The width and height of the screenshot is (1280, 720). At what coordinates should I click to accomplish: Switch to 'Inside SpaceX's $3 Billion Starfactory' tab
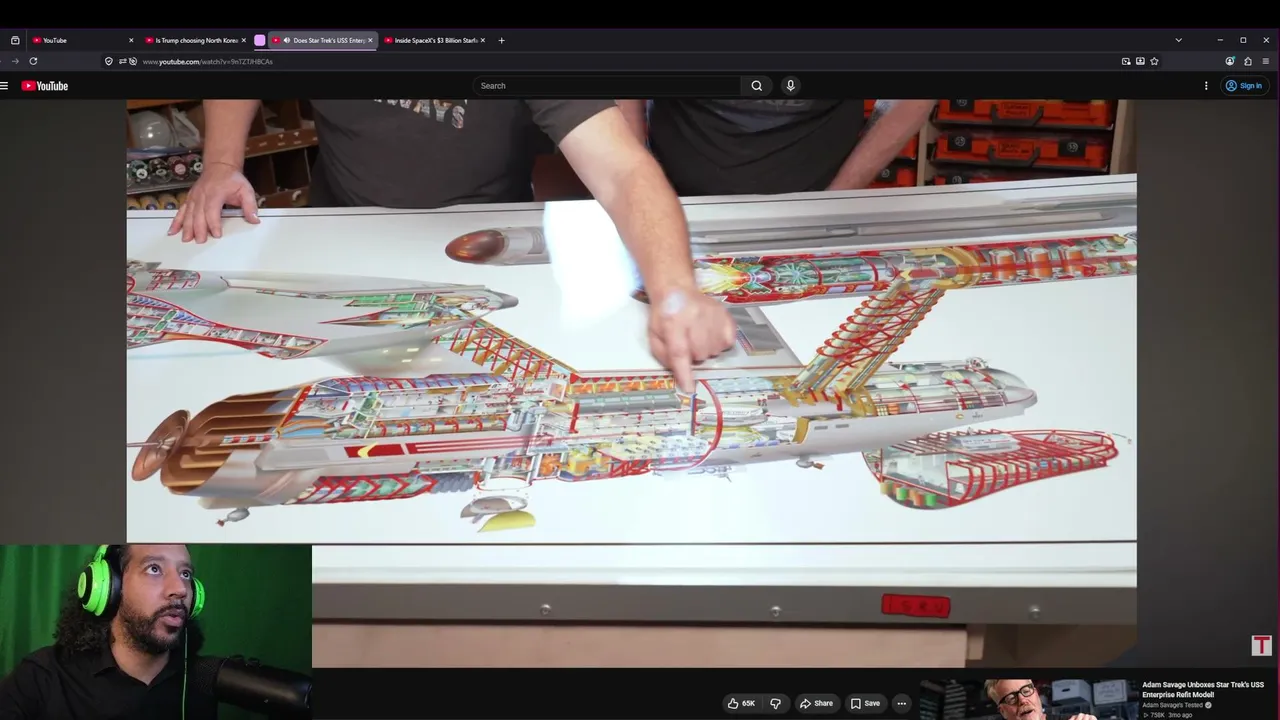(x=434, y=40)
